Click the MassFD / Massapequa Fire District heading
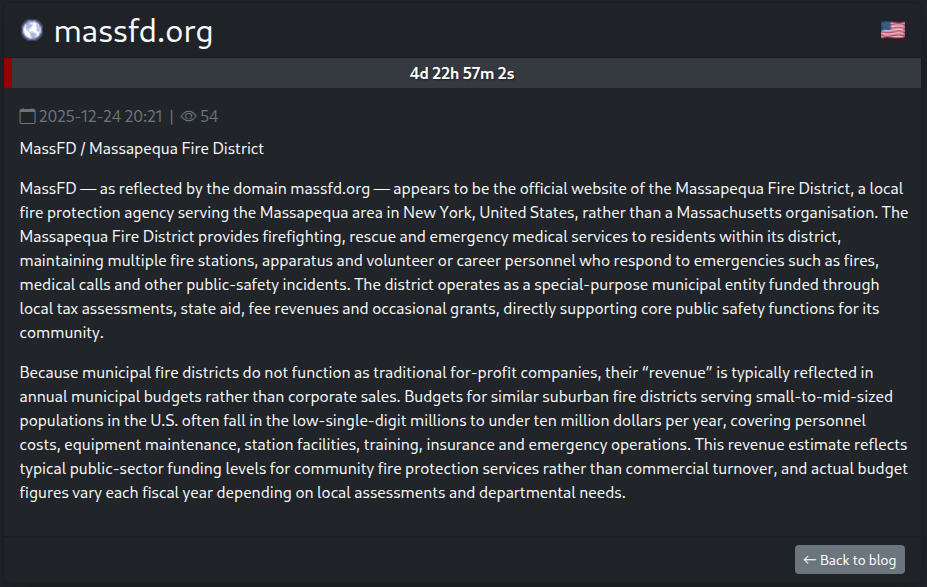927x587 pixels. click(141, 149)
